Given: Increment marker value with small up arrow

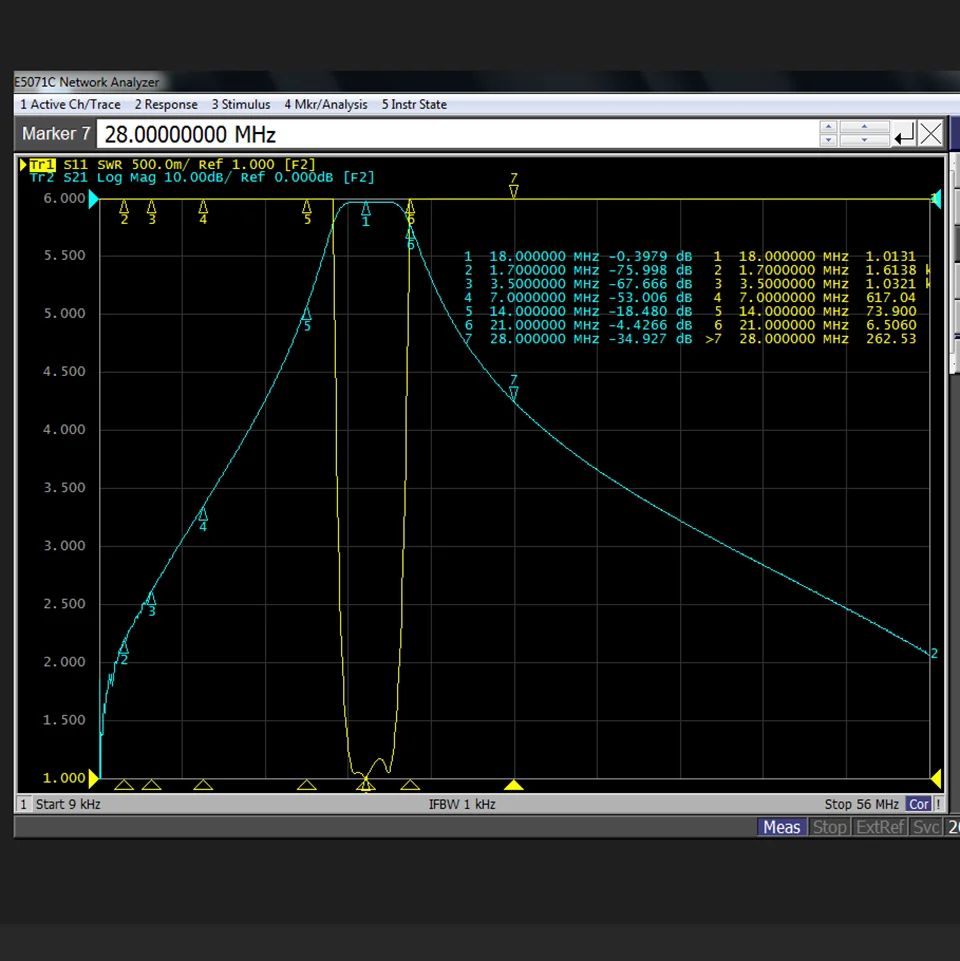Looking at the screenshot, I should point(828,127).
